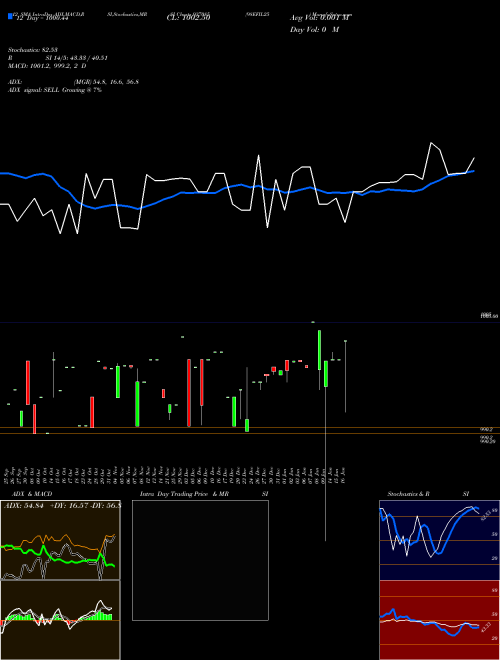Click the peak of the white price line
Viewport: 500px width, 660px height.
[431, 143]
